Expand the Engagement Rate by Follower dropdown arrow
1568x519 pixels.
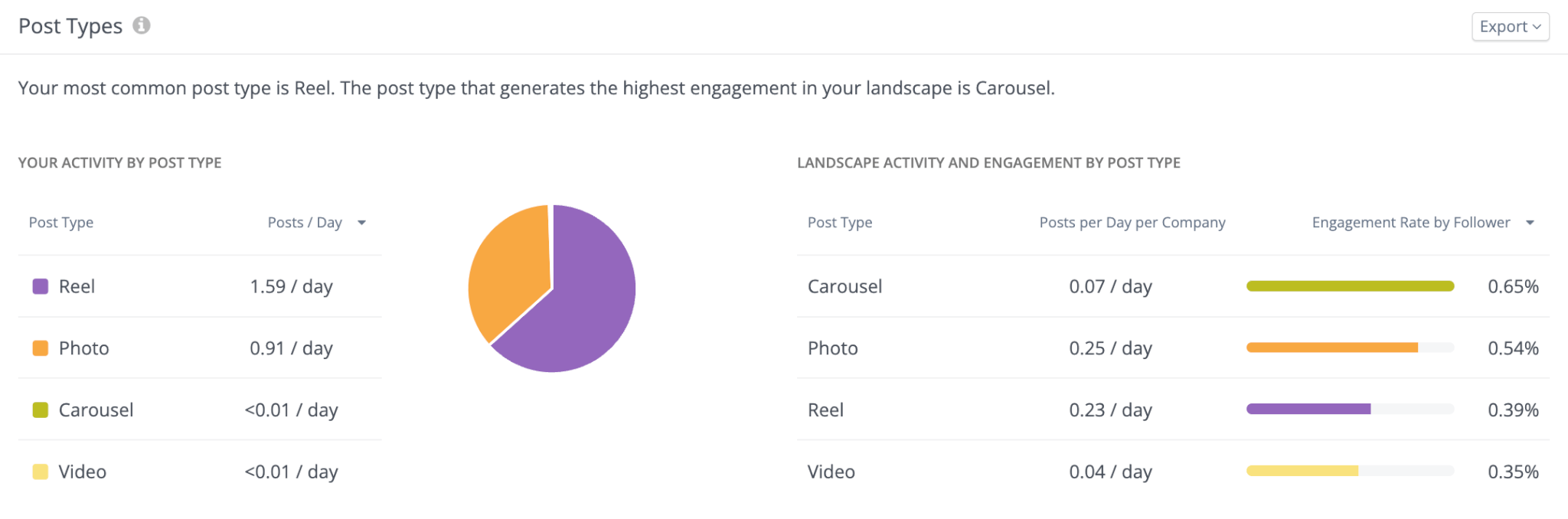[1531, 223]
